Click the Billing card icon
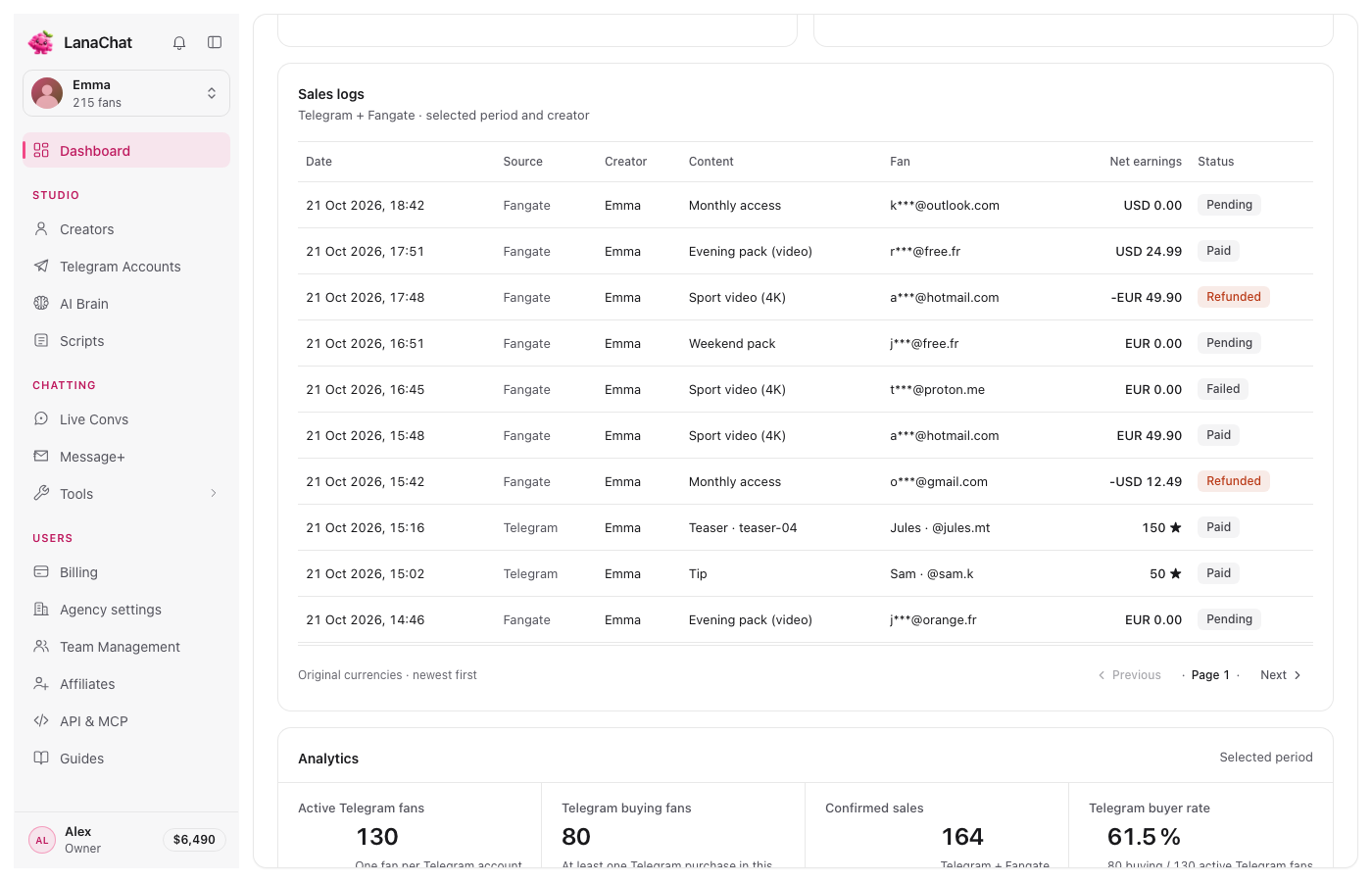Viewport: 1372px width, 882px height. (x=41, y=571)
